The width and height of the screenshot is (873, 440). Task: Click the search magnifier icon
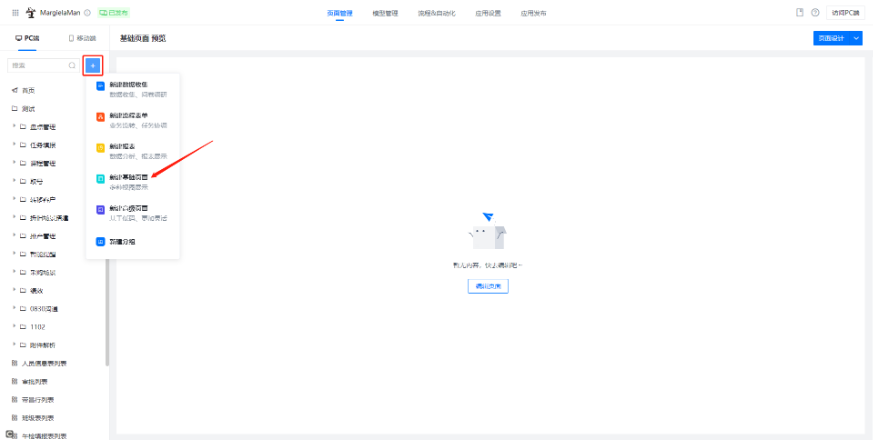pos(72,65)
